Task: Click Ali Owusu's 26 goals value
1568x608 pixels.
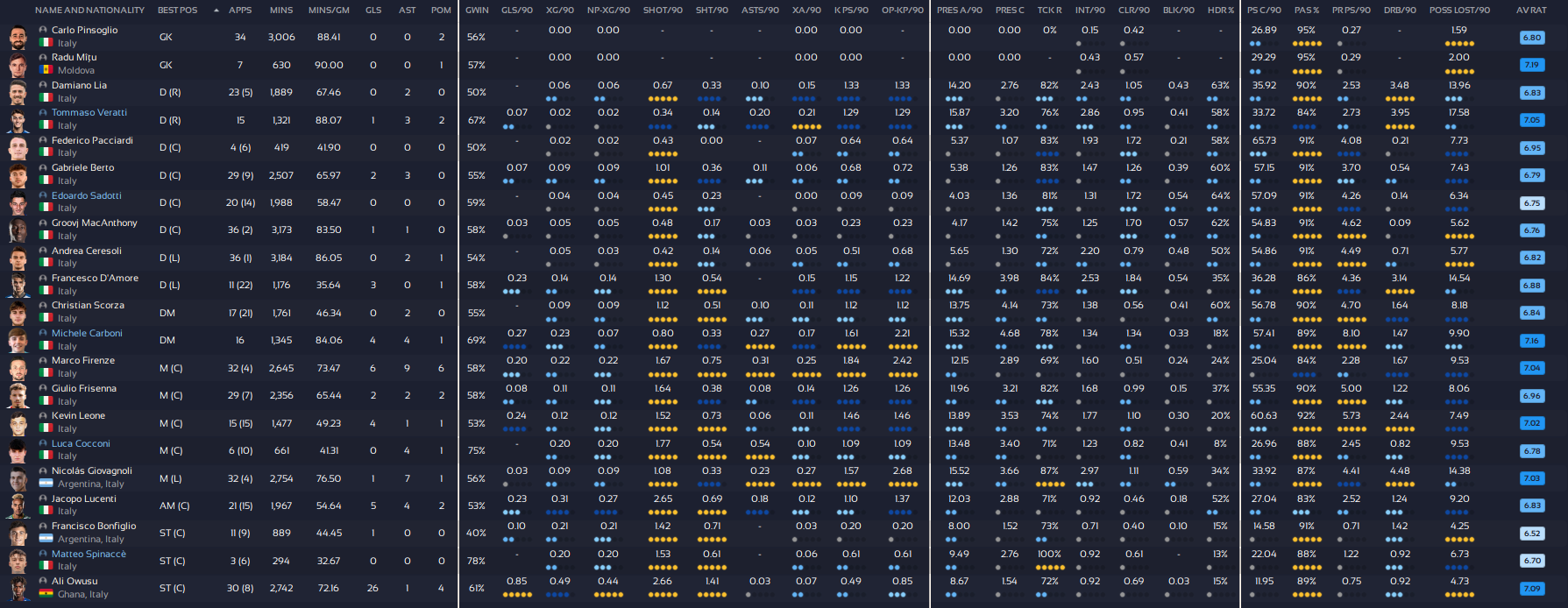Action: (373, 588)
